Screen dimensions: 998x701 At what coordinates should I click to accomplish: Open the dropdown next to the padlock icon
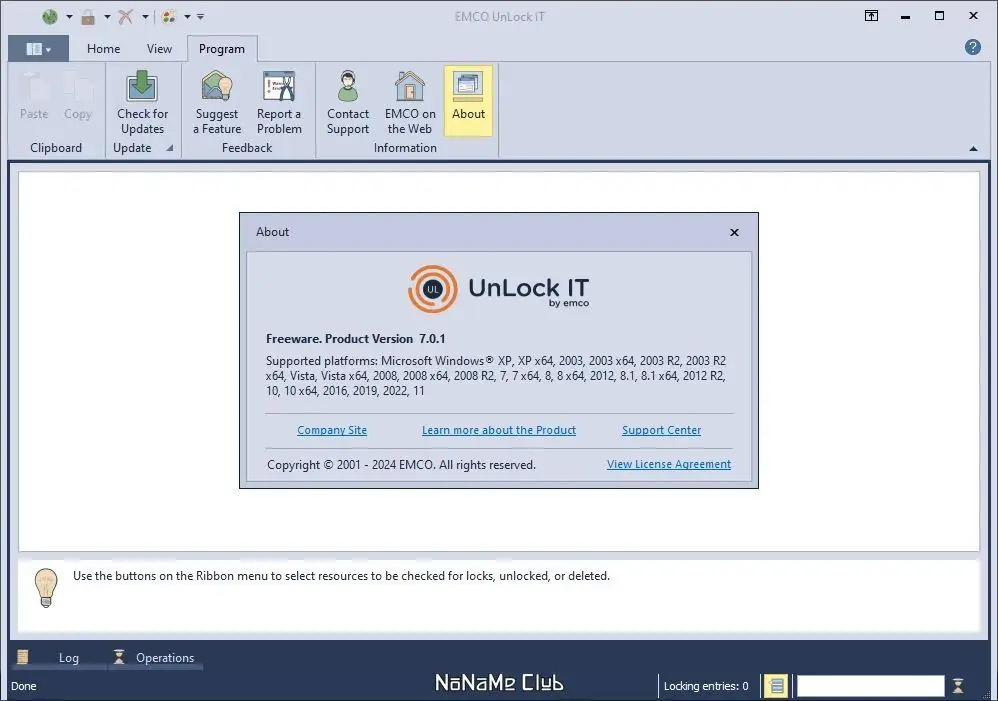pos(107,17)
